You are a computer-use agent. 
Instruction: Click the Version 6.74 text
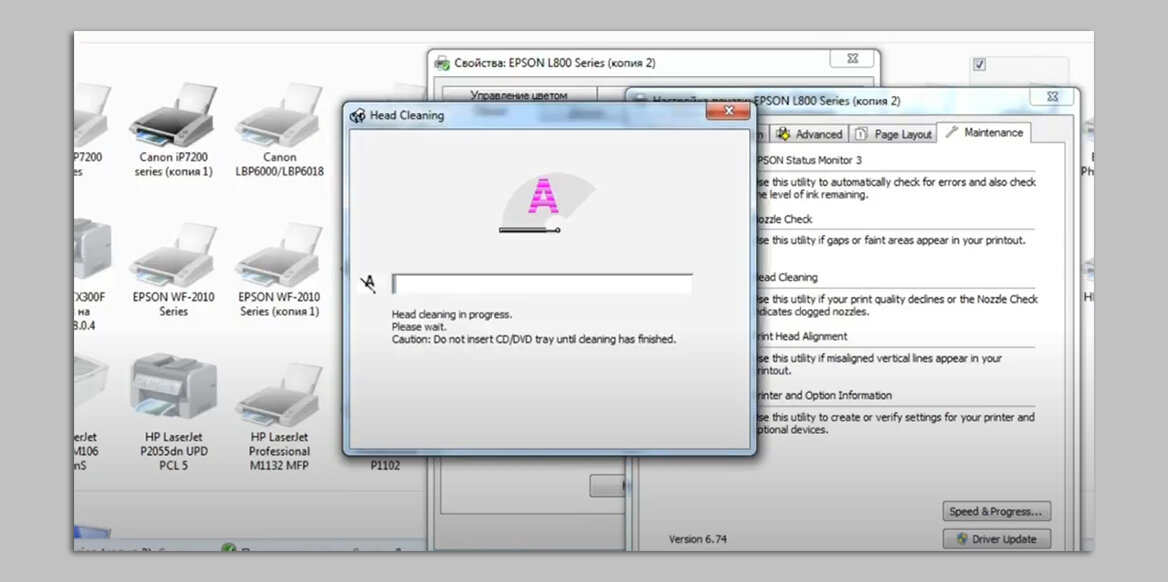[697, 540]
